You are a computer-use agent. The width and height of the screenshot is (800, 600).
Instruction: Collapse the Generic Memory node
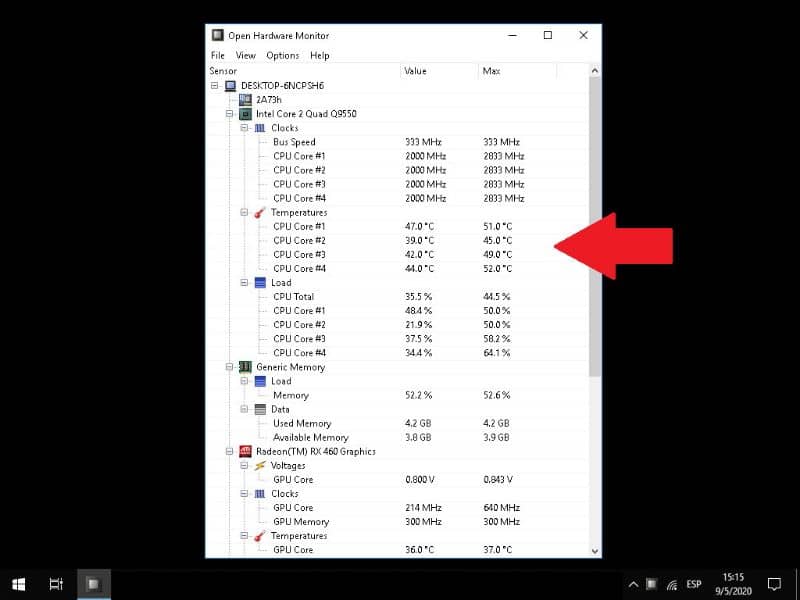click(230, 367)
